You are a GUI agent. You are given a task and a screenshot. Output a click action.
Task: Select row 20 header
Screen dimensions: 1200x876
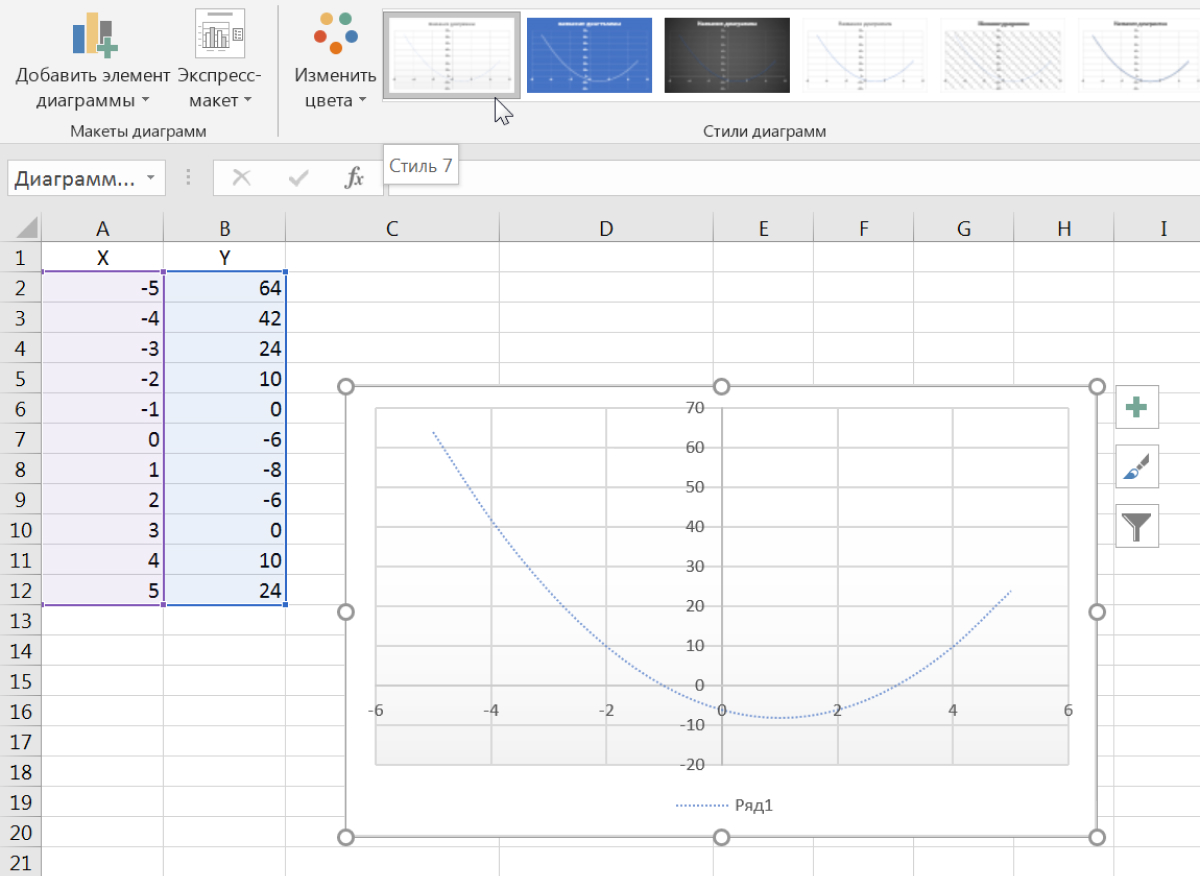tap(21, 832)
